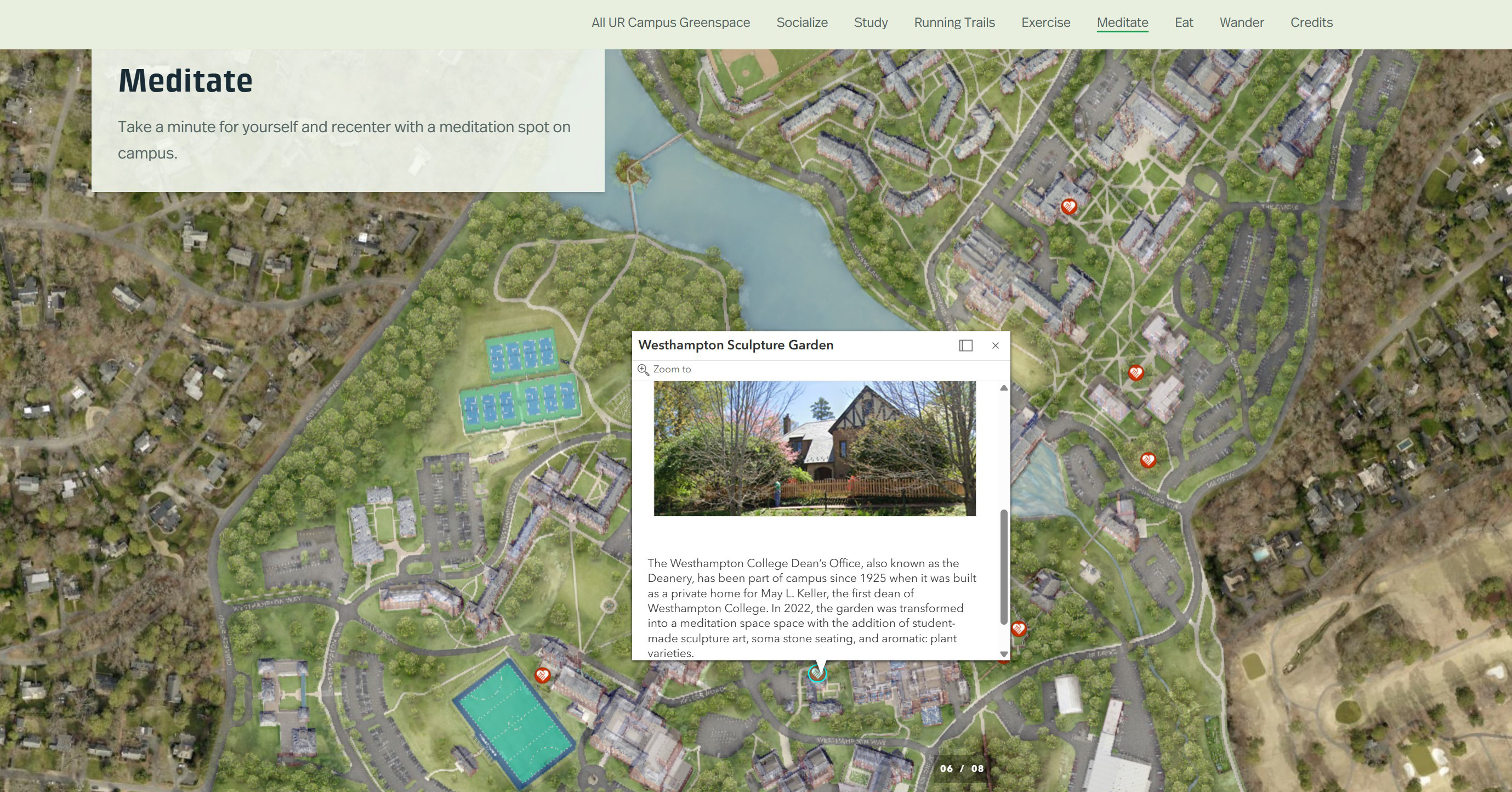Go to the Study section
Image resolution: width=1512 pixels, height=792 pixels.
871,22
